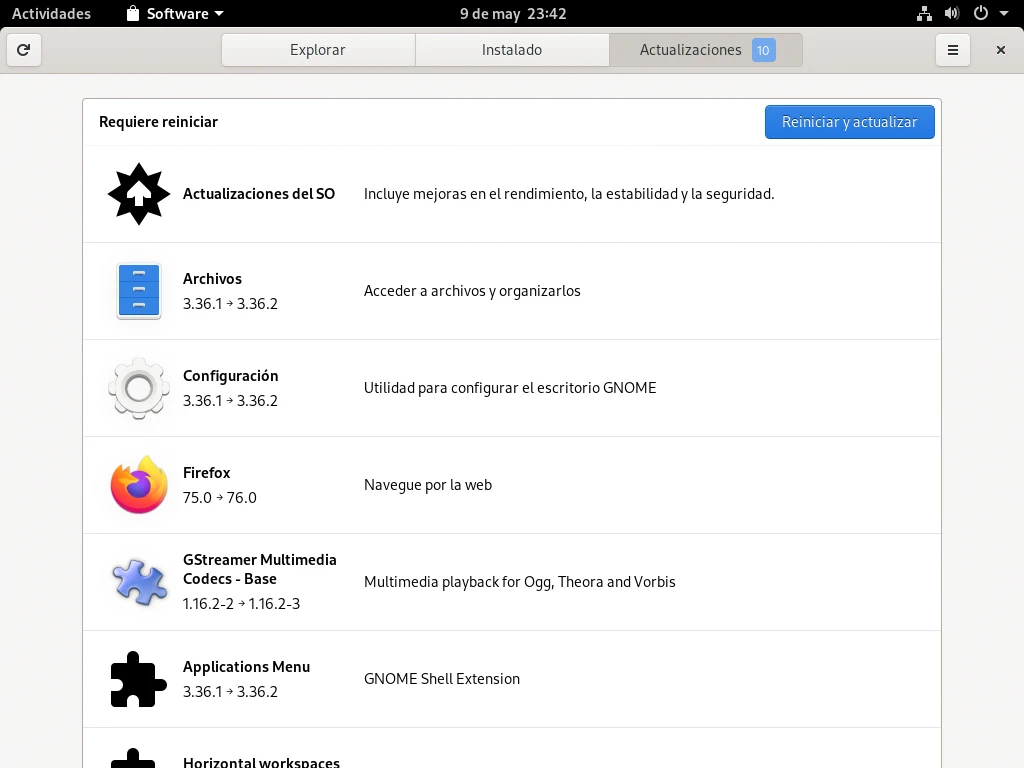Open the hamburger menu button
Image resolution: width=1024 pixels, height=768 pixels.
953,50
